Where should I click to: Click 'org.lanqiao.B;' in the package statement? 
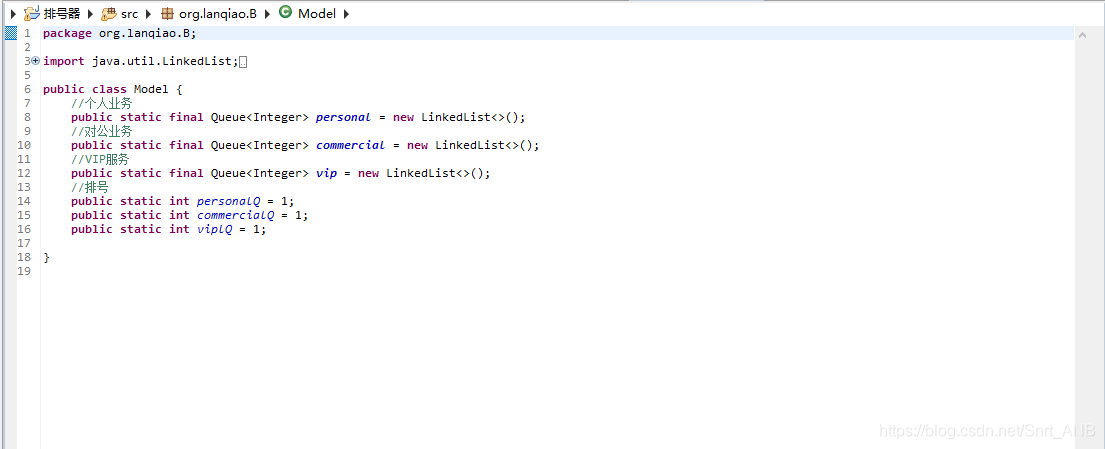[x=147, y=33]
